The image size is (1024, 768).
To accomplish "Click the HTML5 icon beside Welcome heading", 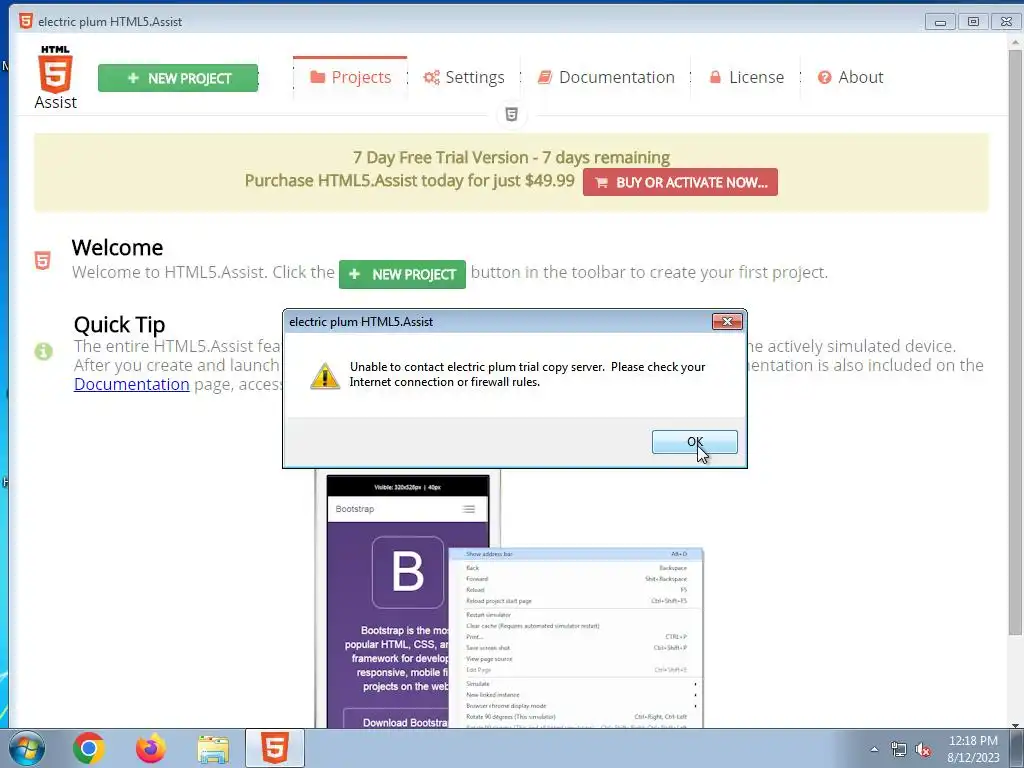I will [42, 261].
